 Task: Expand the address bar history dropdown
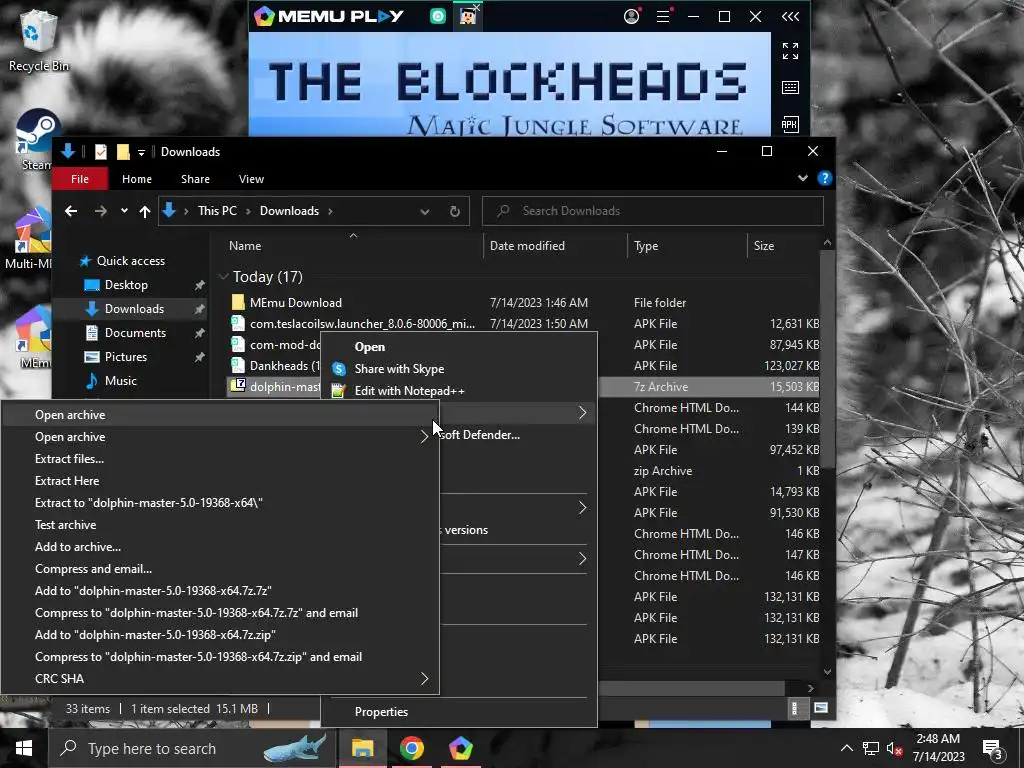point(424,212)
